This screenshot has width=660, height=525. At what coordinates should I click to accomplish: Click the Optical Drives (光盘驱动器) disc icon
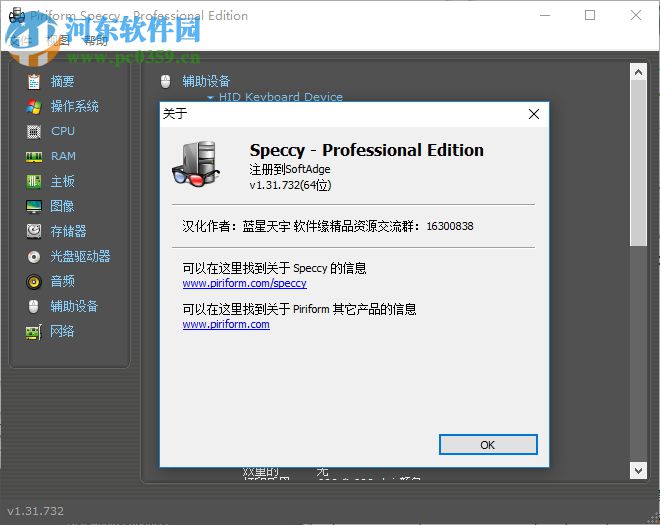pos(34,256)
